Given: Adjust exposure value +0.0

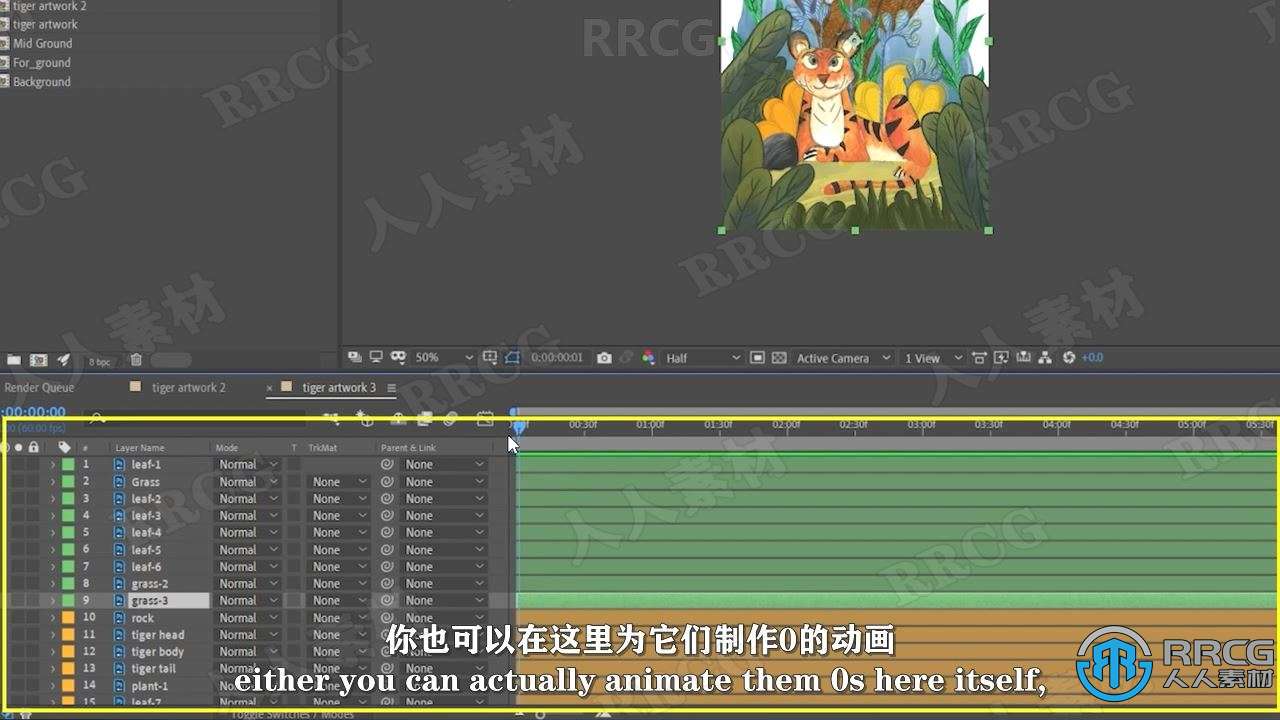Looking at the screenshot, I should tap(1092, 357).
